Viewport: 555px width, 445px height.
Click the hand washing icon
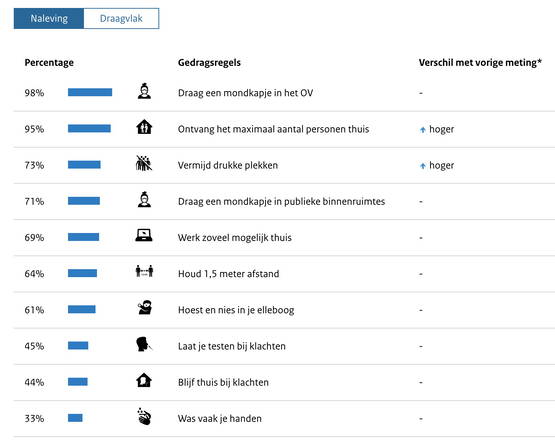(144, 416)
